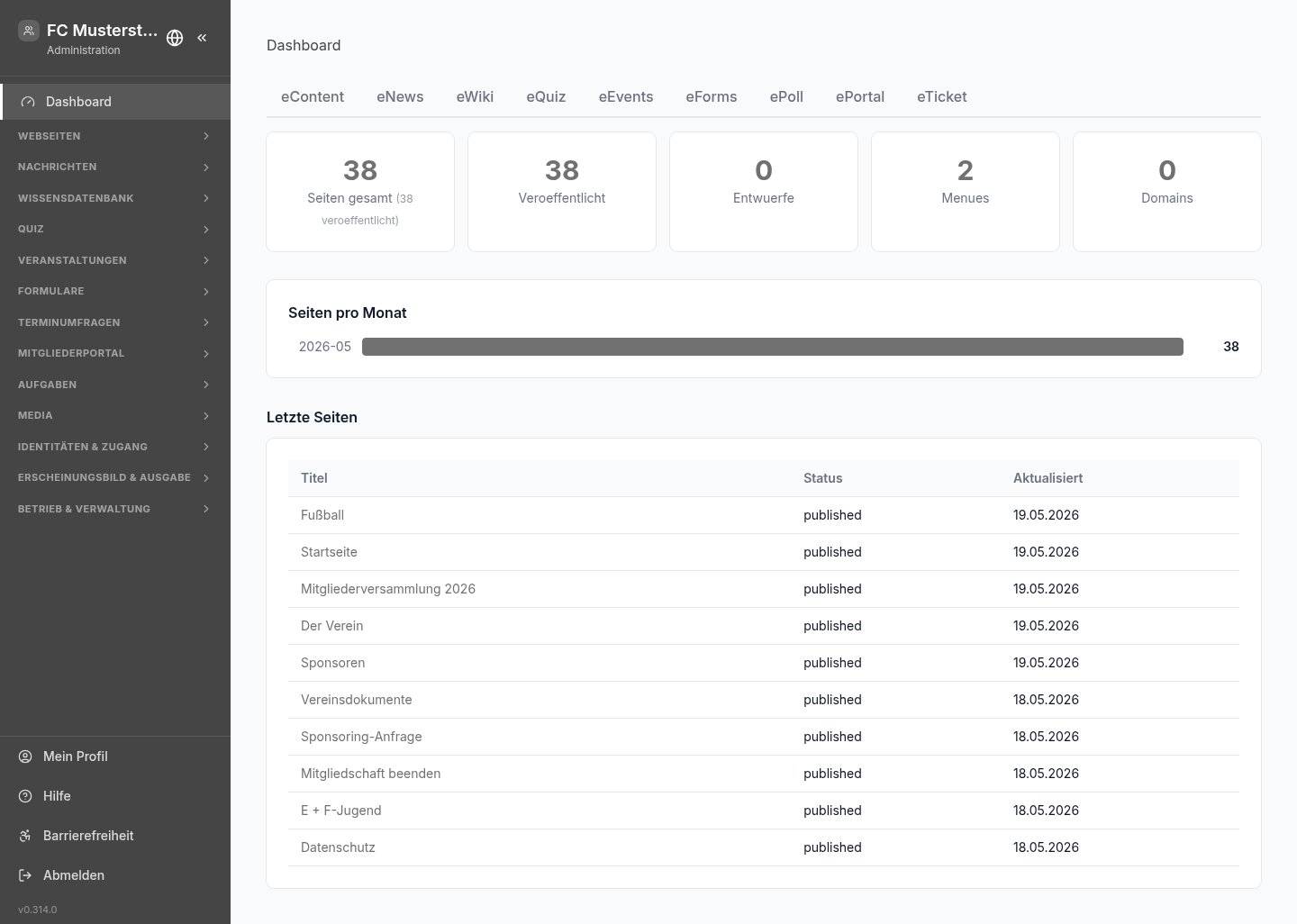
Task: Expand the Aufgaben section chevron
Action: pyautogui.click(x=206, y=385)
